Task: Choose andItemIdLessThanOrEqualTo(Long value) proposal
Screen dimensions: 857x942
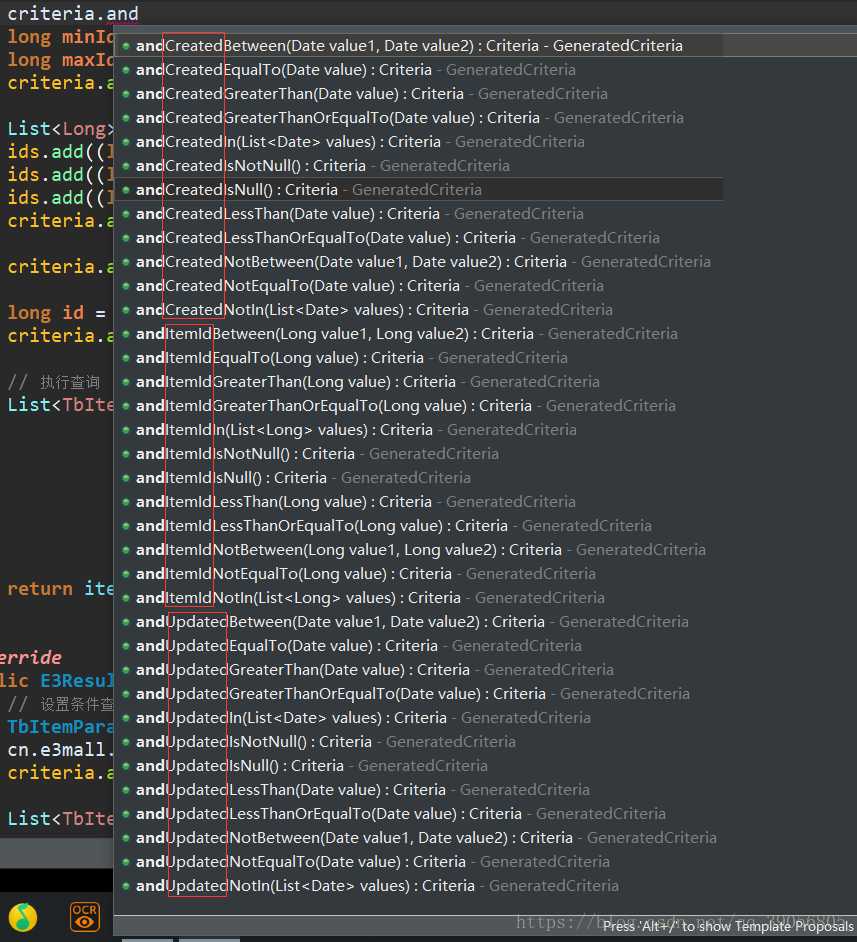Action: pos(418,526)
